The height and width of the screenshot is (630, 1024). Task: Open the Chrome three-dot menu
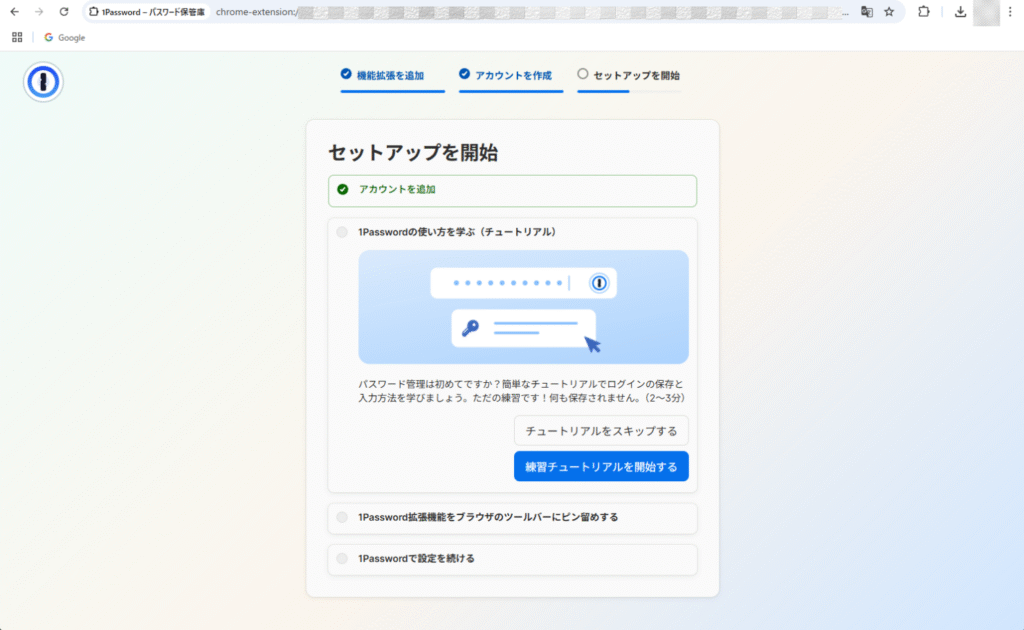pyautogui.click(x=1010, y=12)
